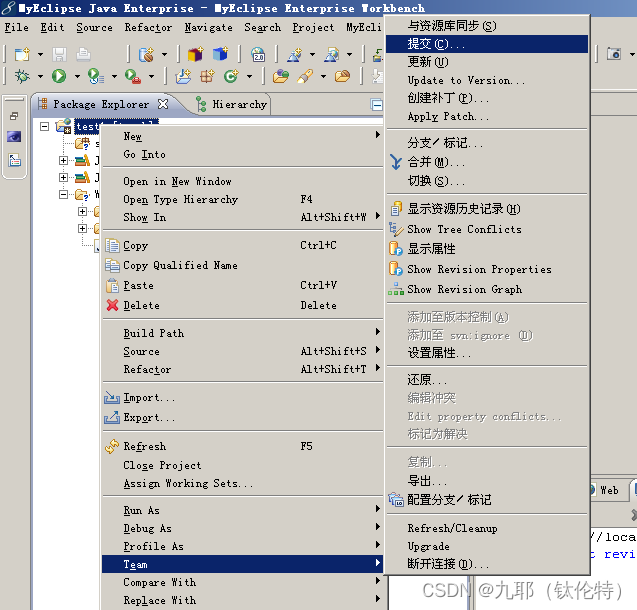This screenshot has height=610, width=637.
Task: Select 合并(M)... merge entry
Action: (487, 162)
